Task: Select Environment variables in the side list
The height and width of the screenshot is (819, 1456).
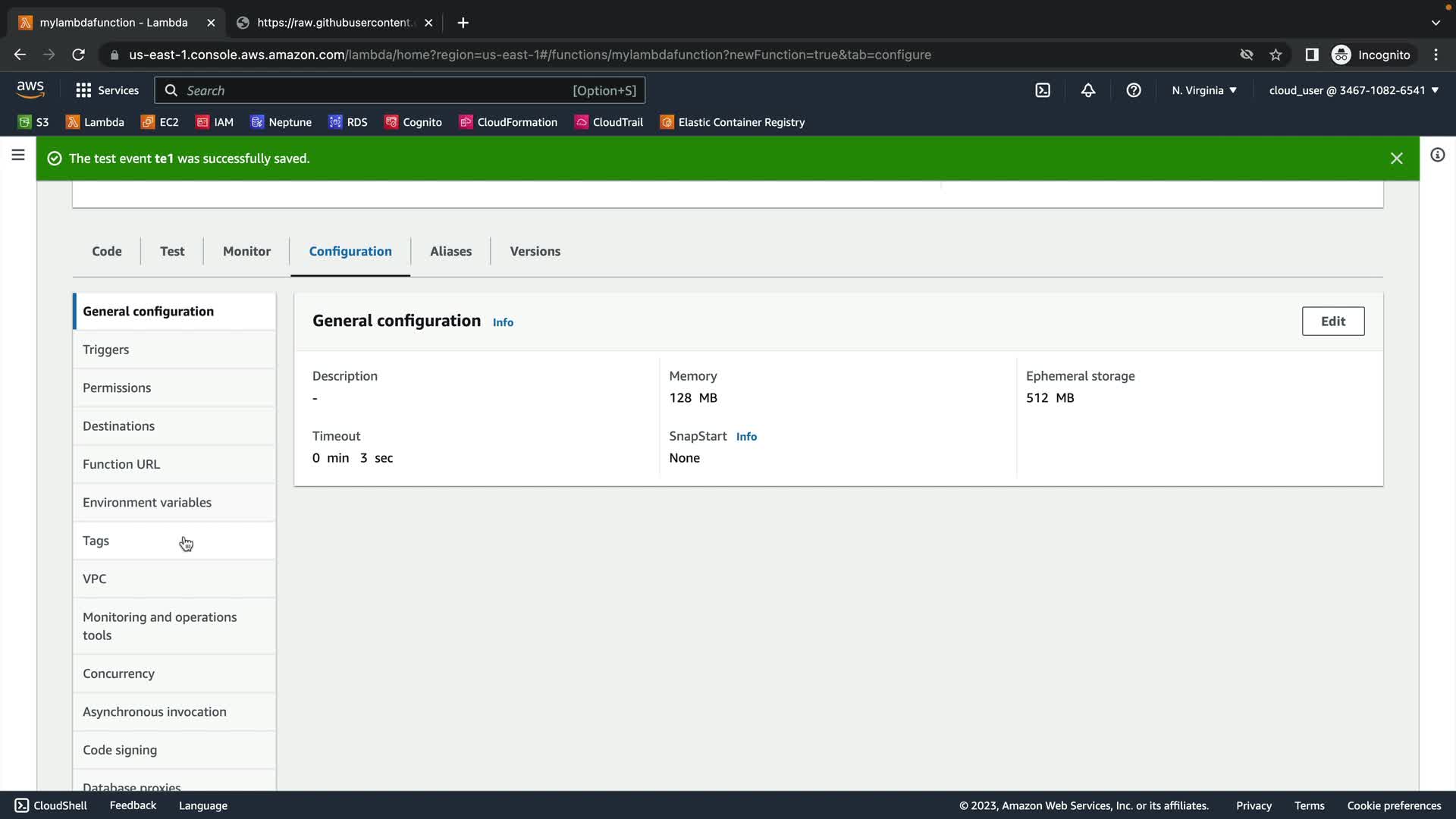Action: (x=147, y=502)
